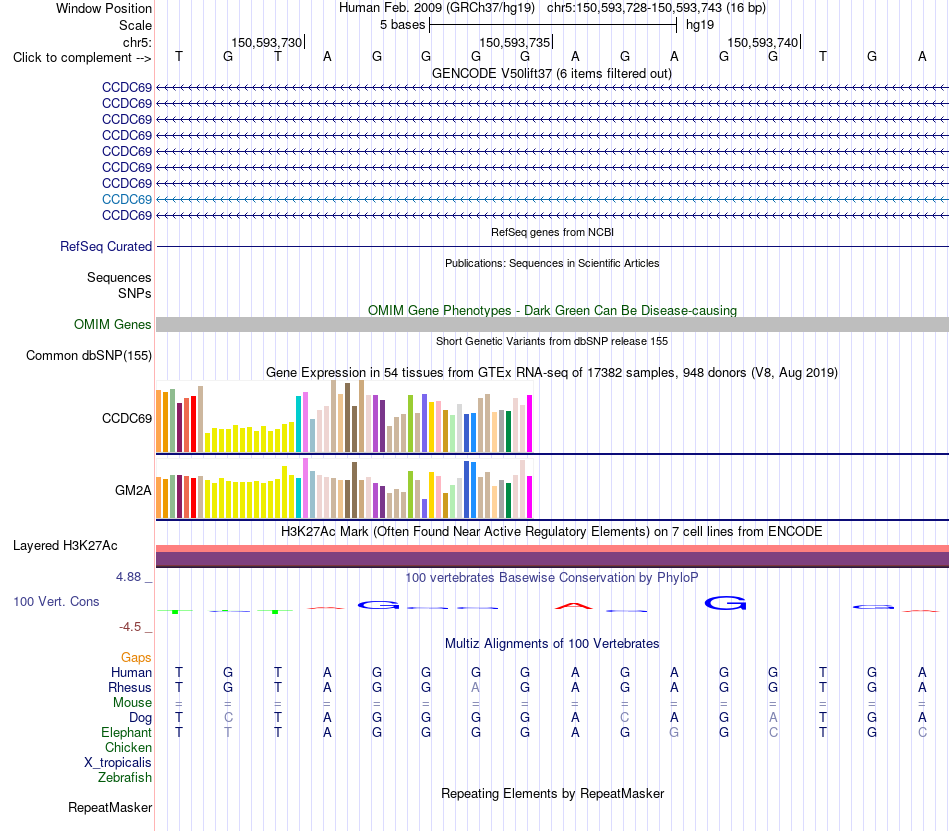
Task: Click the CCDC69 label beside the GTEx bar chart
Action: point(127,419)
